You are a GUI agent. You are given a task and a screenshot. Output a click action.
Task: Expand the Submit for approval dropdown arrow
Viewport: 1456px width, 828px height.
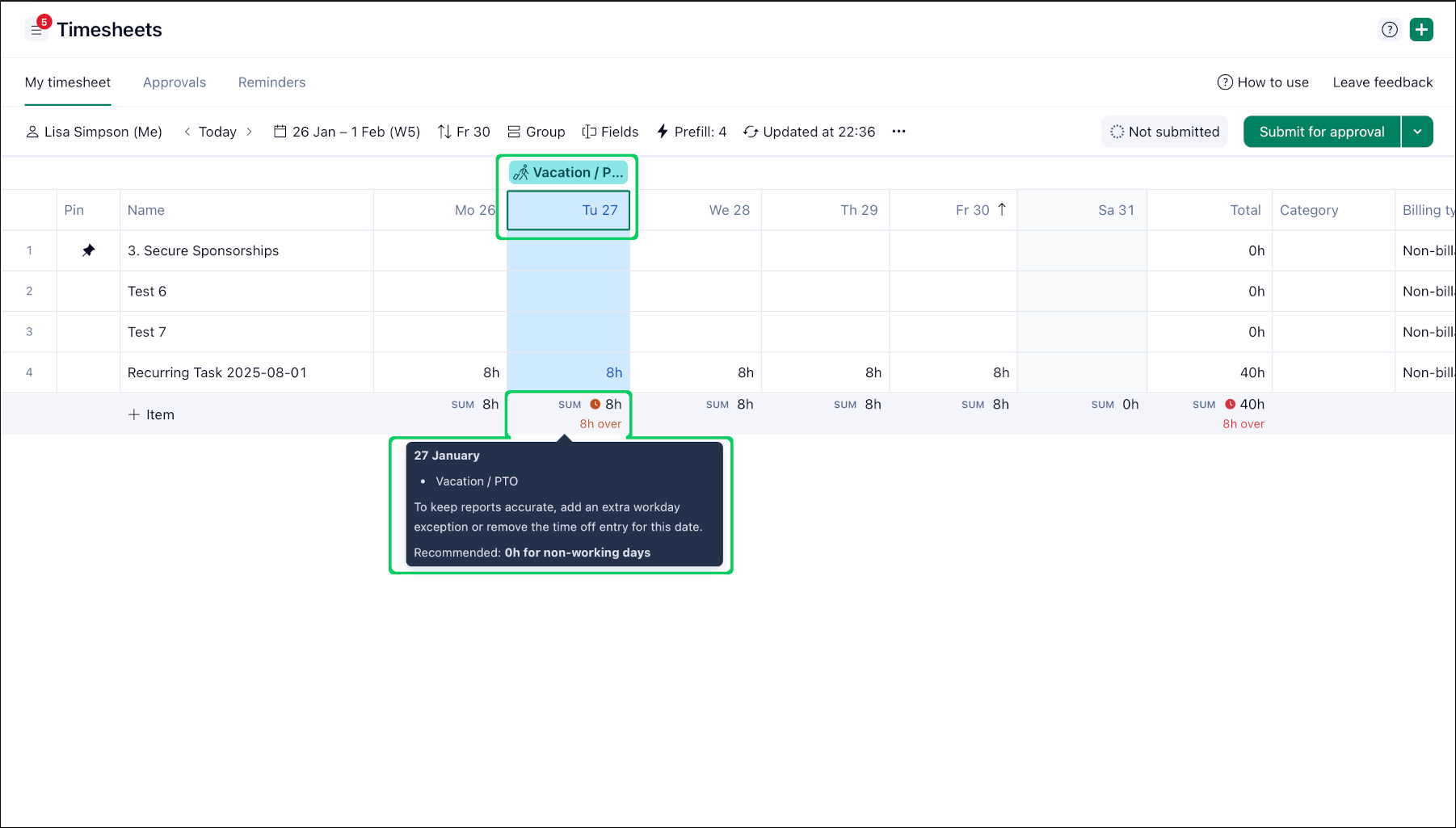click(x=1417, y=132)
